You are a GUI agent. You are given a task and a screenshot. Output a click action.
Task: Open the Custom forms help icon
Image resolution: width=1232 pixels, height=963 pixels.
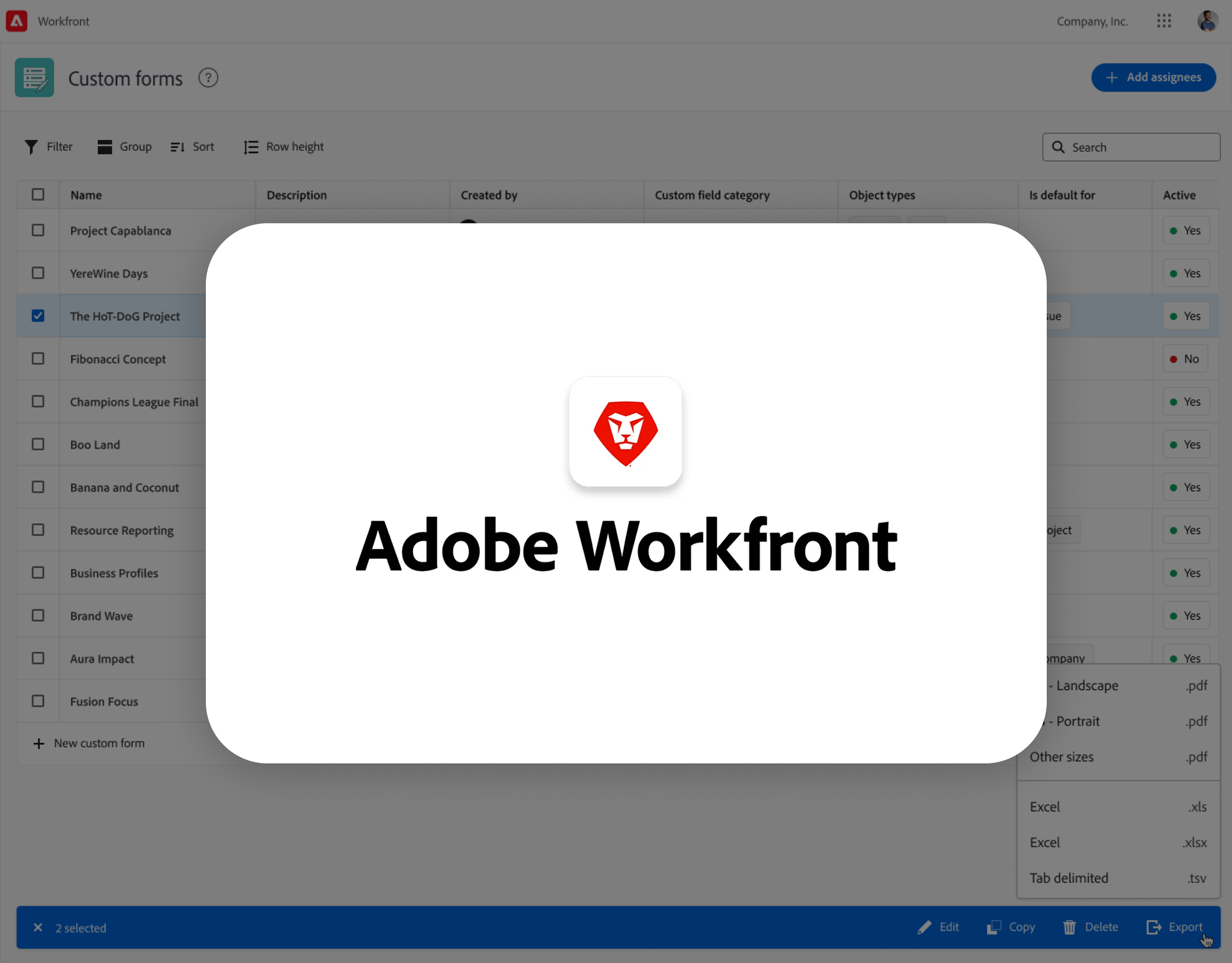[x=208, y=78]
